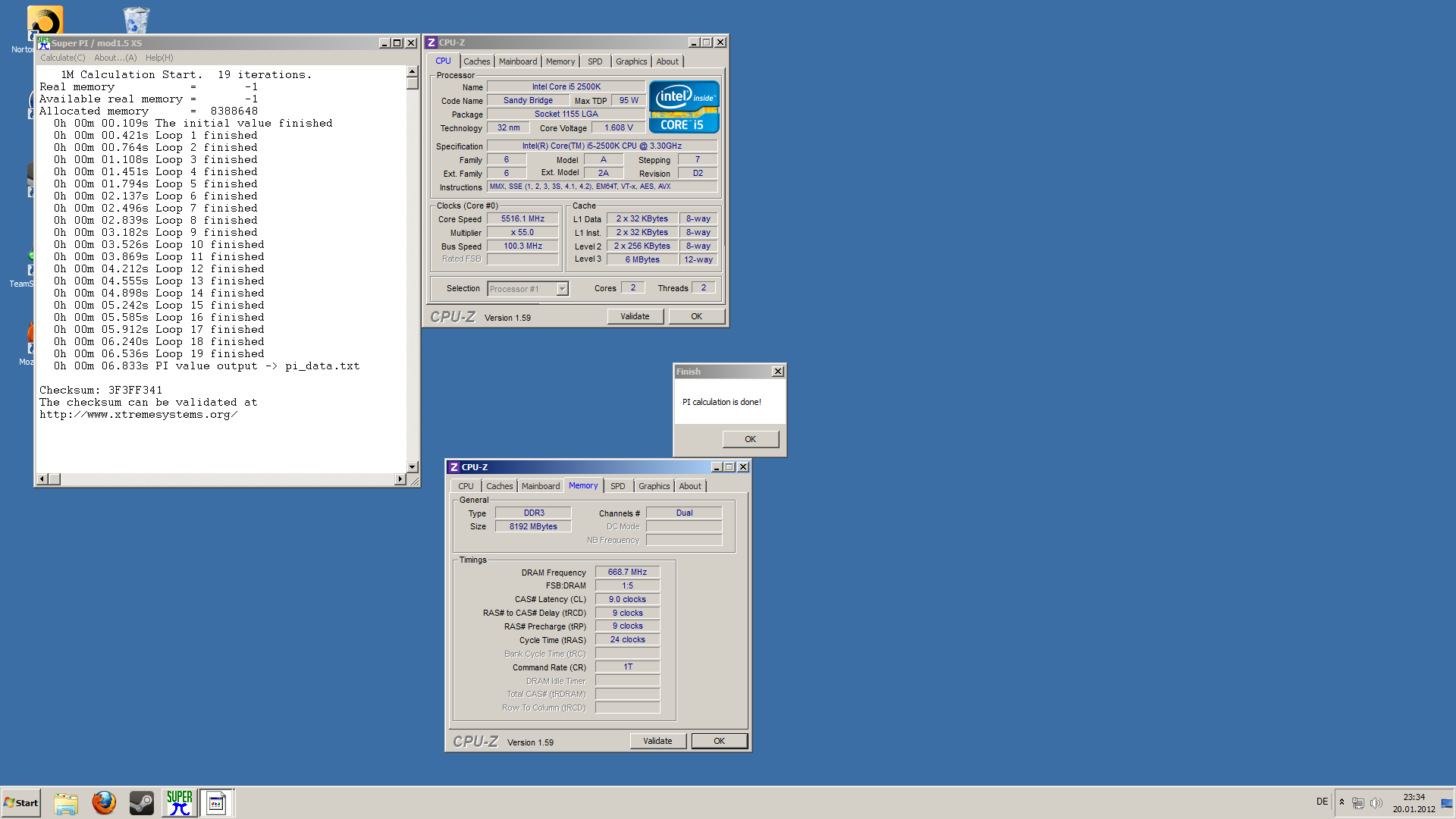Viewport: 1456px width, 819px height.
Task: Click the Super PI title bar icon
Action: pyautogui.click(x=43, y=43)
